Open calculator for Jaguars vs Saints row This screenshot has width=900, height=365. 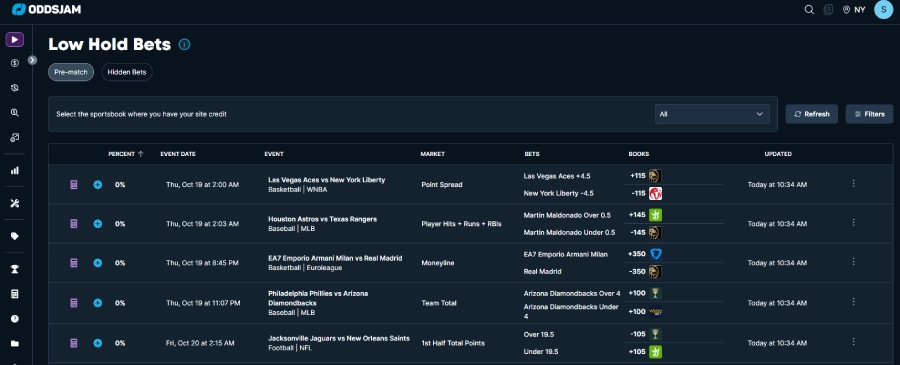73,343
